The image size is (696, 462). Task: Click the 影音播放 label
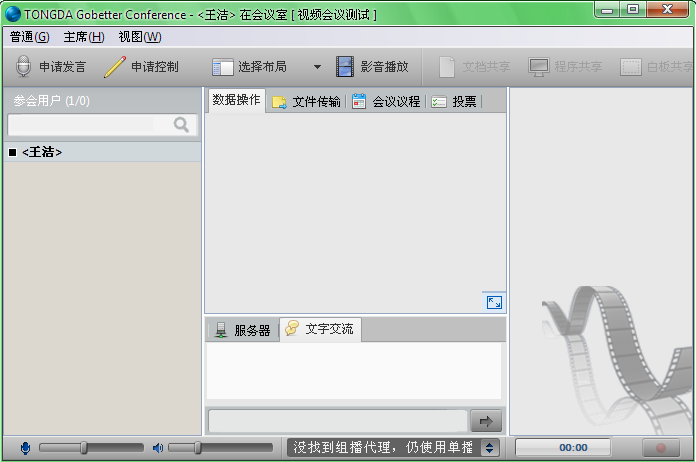384,67
